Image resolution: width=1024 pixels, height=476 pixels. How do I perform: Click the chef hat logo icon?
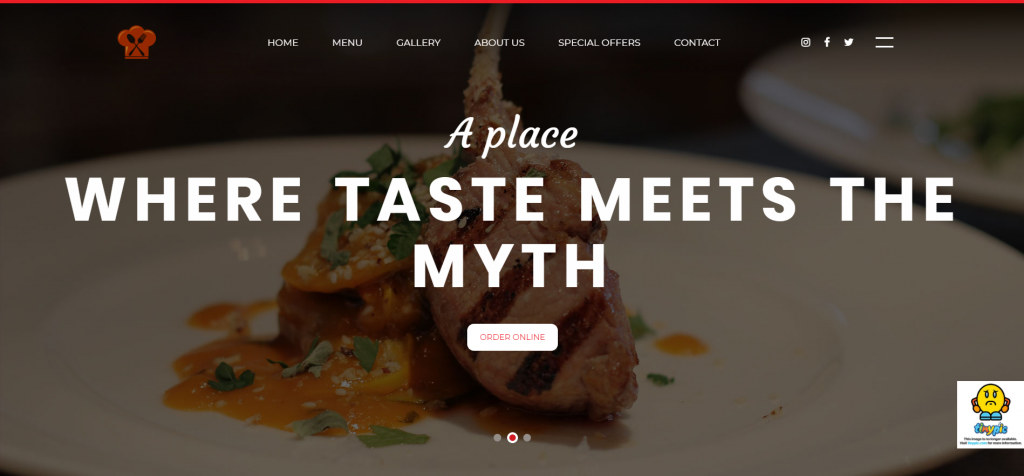(136, 42)
